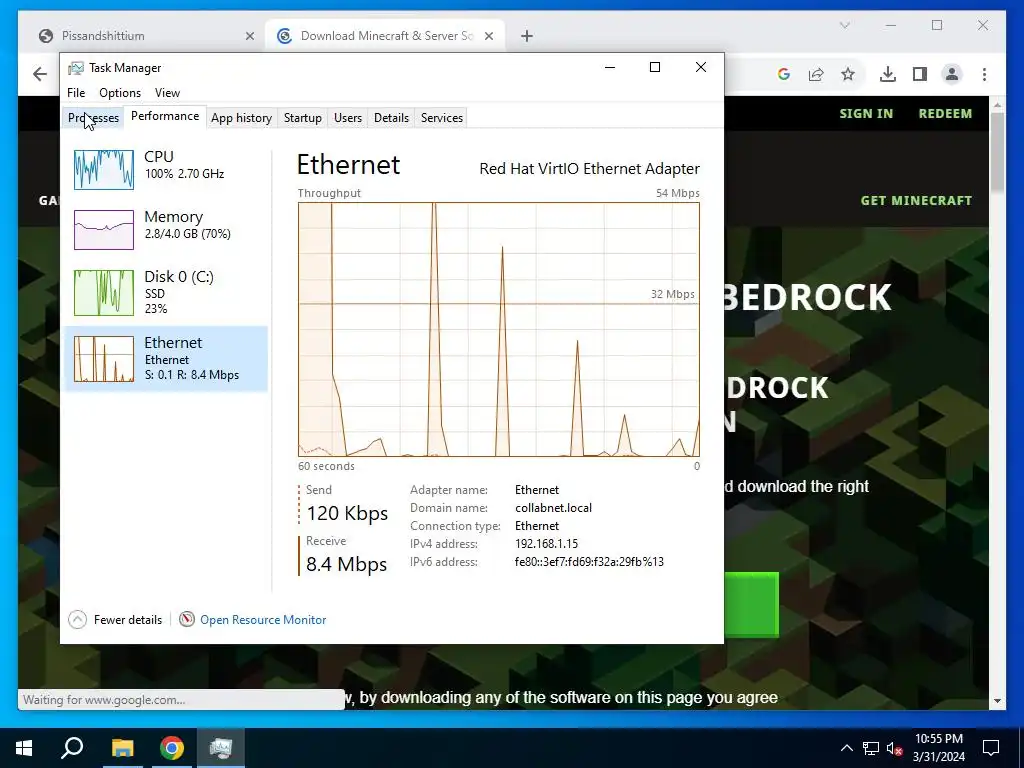Click the Send 120 Kbps value
The image size is (1024, 768).
347,513
